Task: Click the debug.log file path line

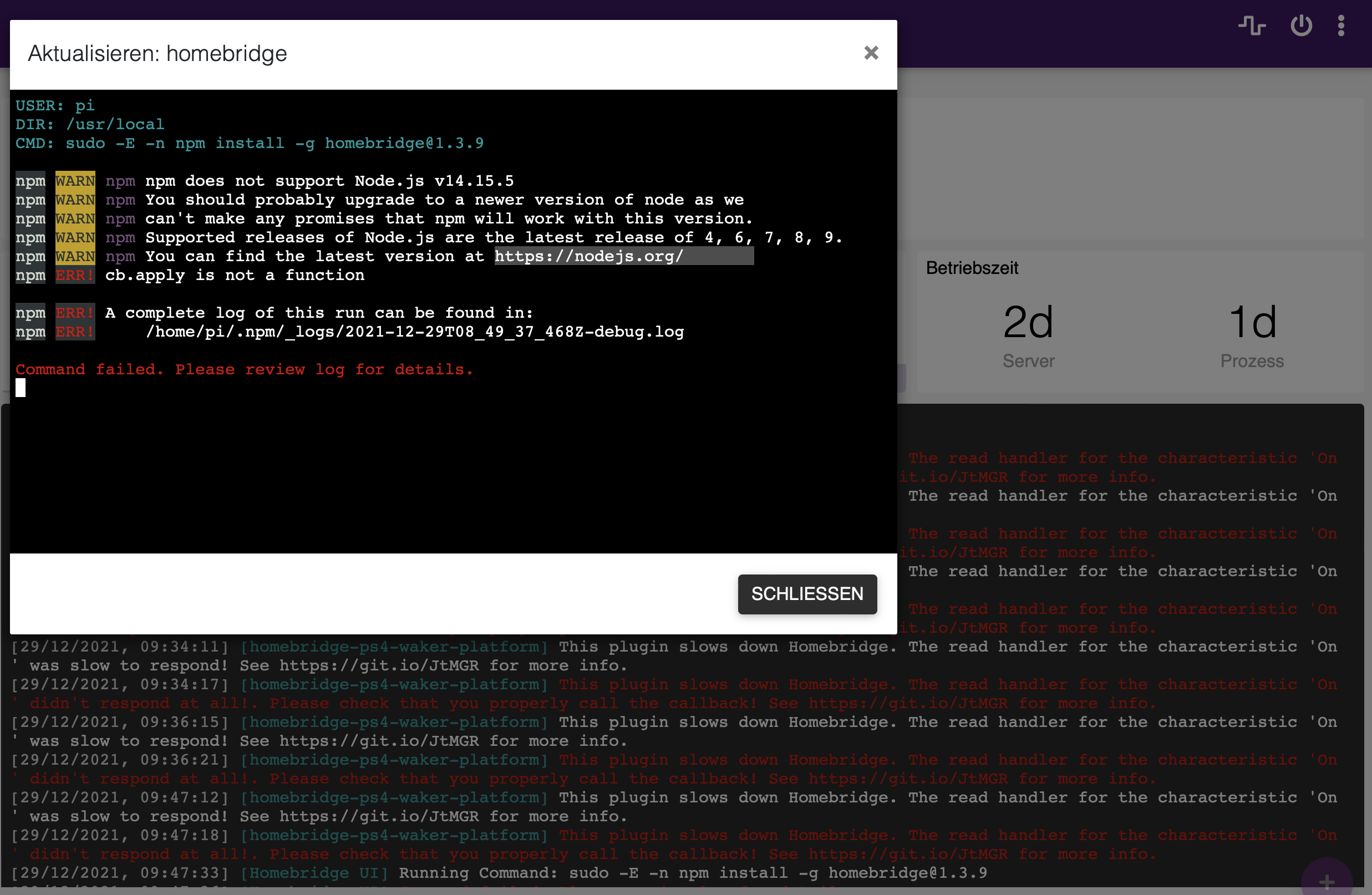Action: tap(414, 332)
